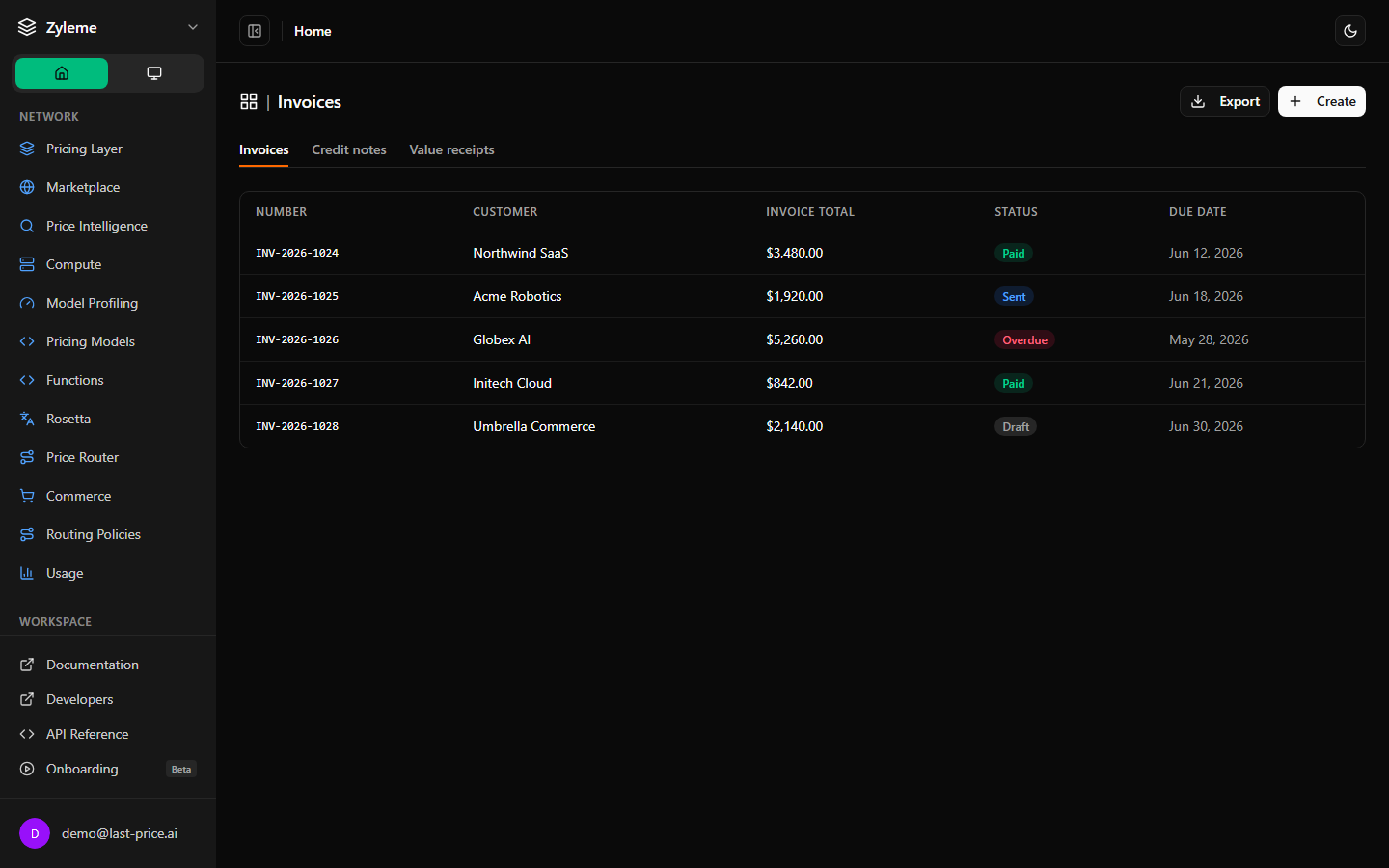The width and height of the screenshot is (1389, 868).
Task: Open invoice INV-2026-1025
Action: pyautogui.click(x=297, y=296)
